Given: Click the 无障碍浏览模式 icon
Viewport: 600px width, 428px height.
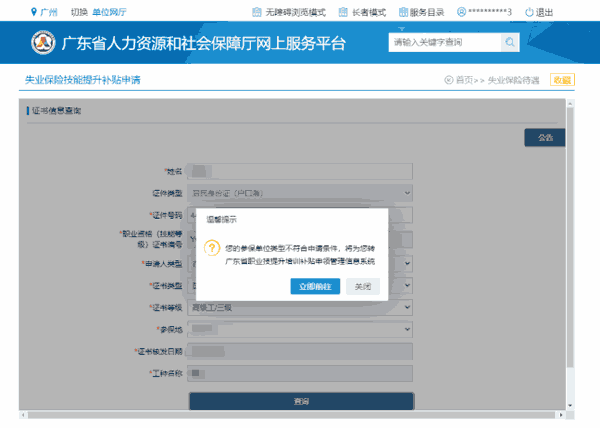Looking at the screenshot, I should (257, 12).
